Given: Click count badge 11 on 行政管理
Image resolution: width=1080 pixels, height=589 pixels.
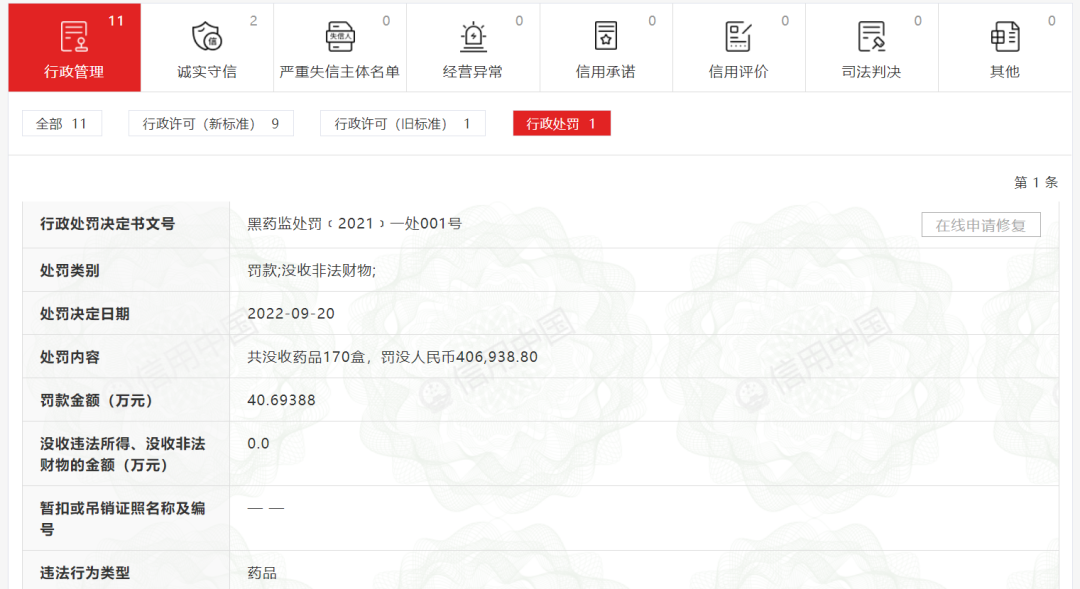Looking at the screenshot, I should point(116,21).
